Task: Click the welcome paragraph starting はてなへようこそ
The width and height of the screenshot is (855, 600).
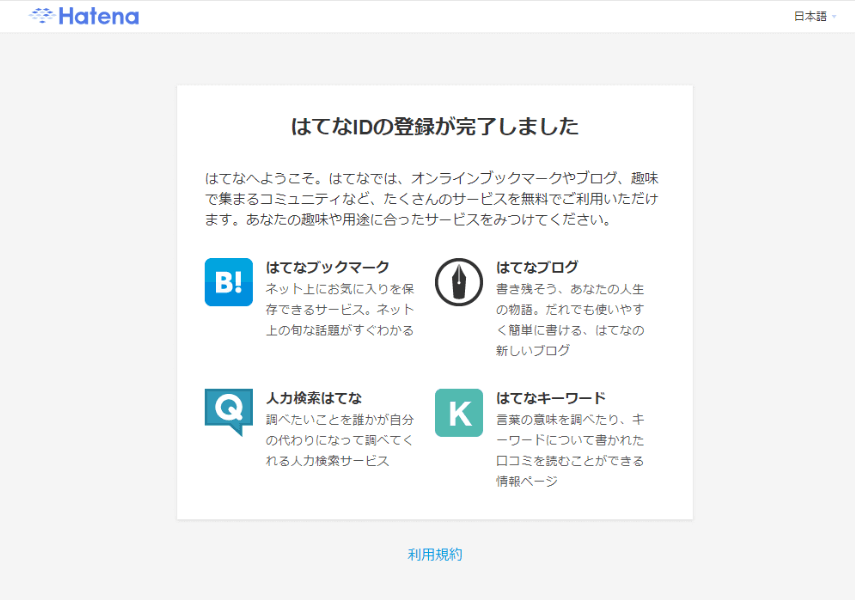Action: pos(432,199)
